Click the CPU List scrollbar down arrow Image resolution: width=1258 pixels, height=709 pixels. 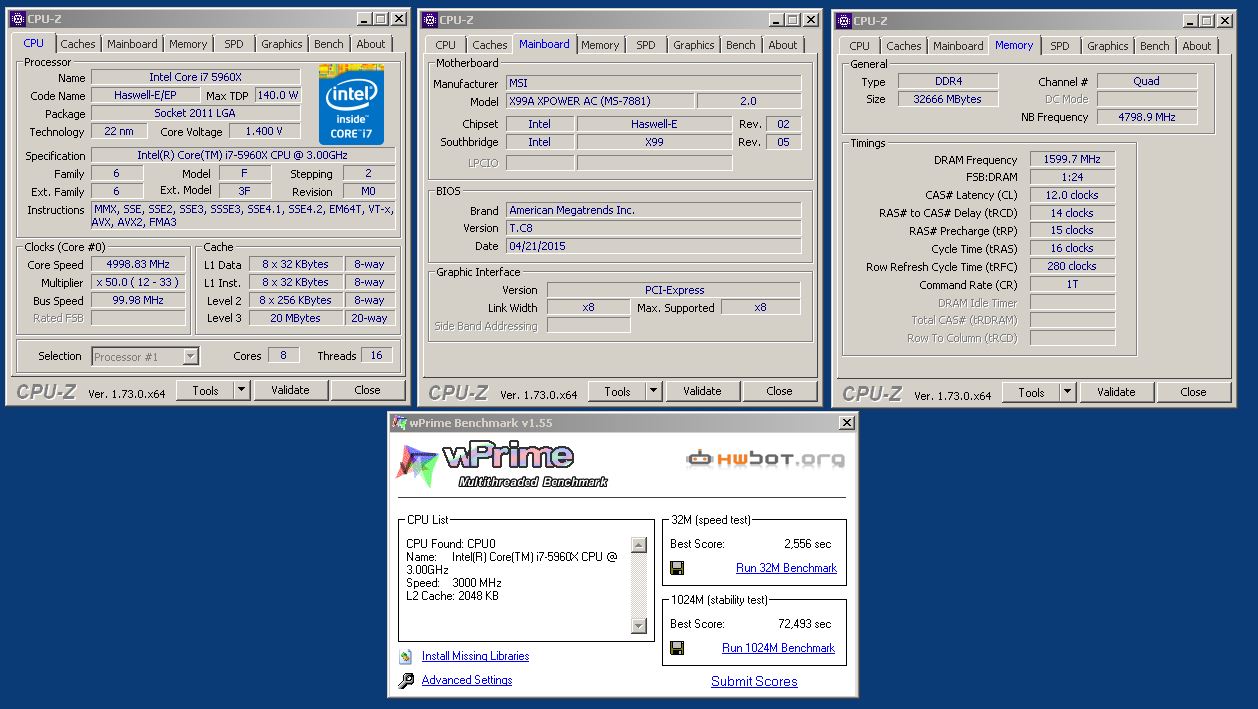[640, 626]
